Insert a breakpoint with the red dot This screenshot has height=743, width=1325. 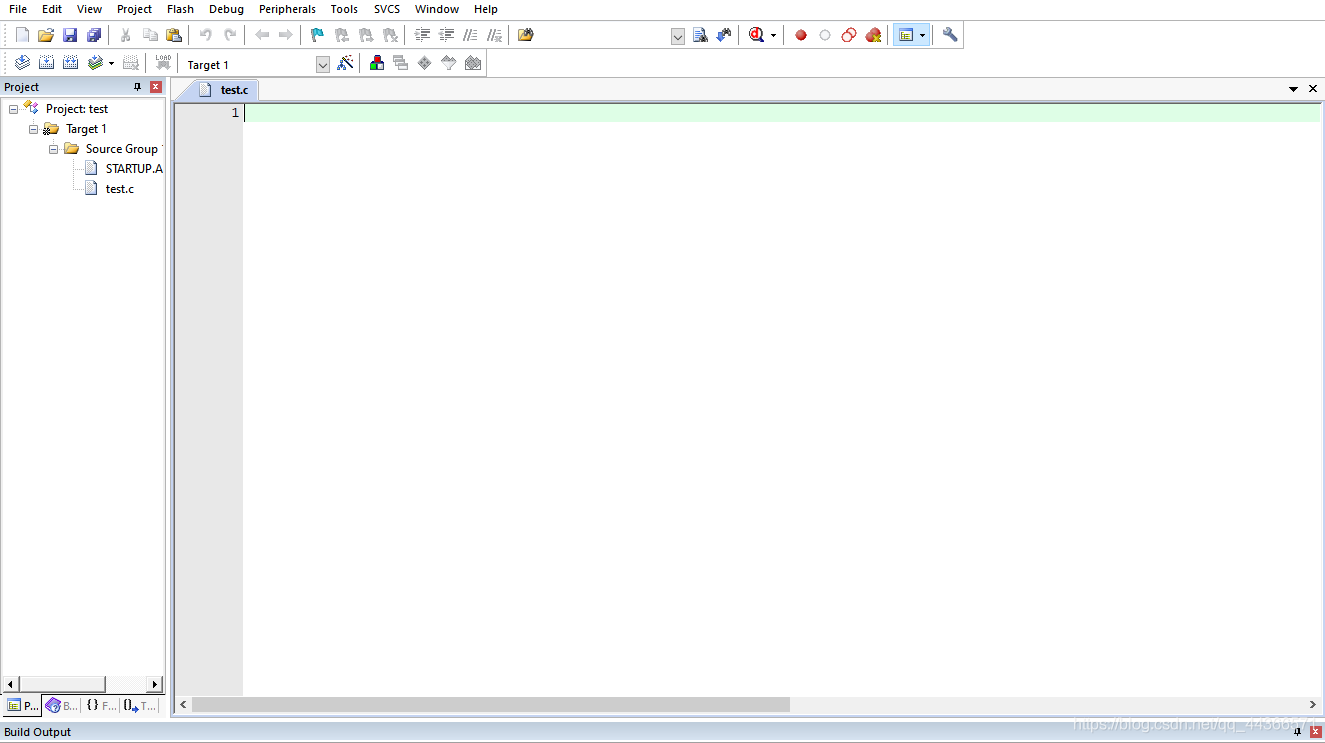801,35
